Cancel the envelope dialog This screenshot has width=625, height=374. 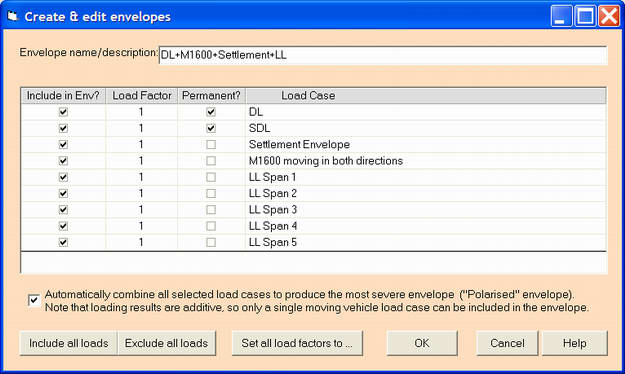507,343
